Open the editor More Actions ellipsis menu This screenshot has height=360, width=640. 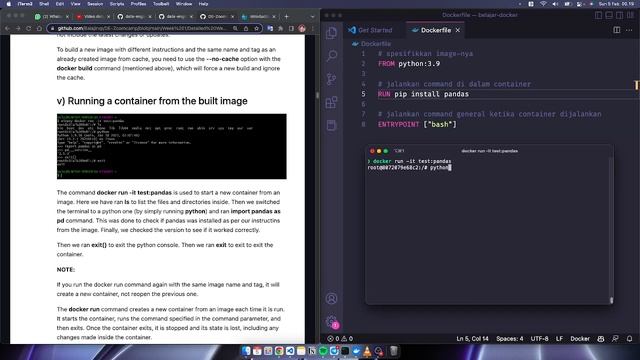pyautogui.click(x=629, y=30)
